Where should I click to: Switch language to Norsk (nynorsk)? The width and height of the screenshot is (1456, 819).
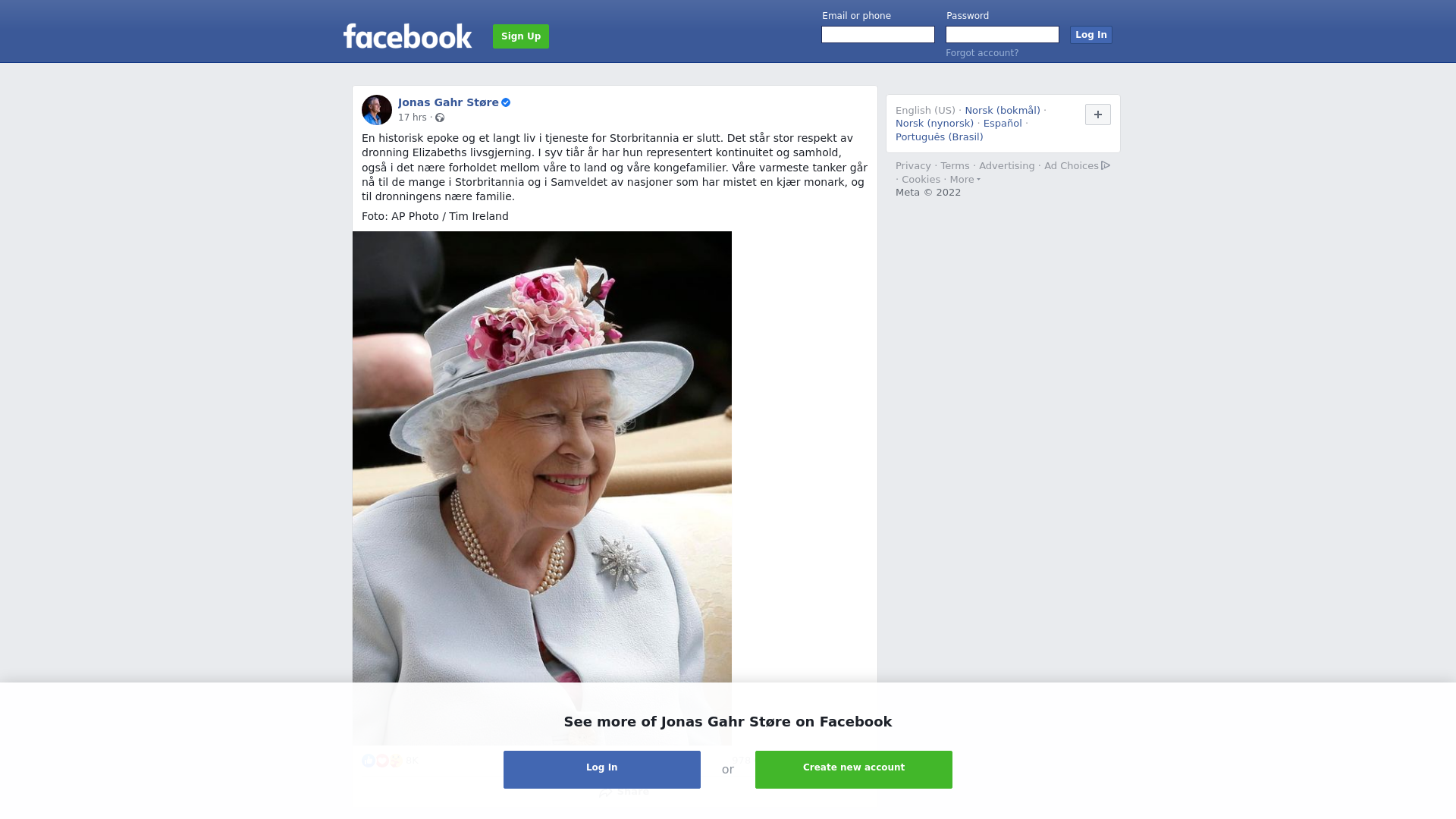934,124
